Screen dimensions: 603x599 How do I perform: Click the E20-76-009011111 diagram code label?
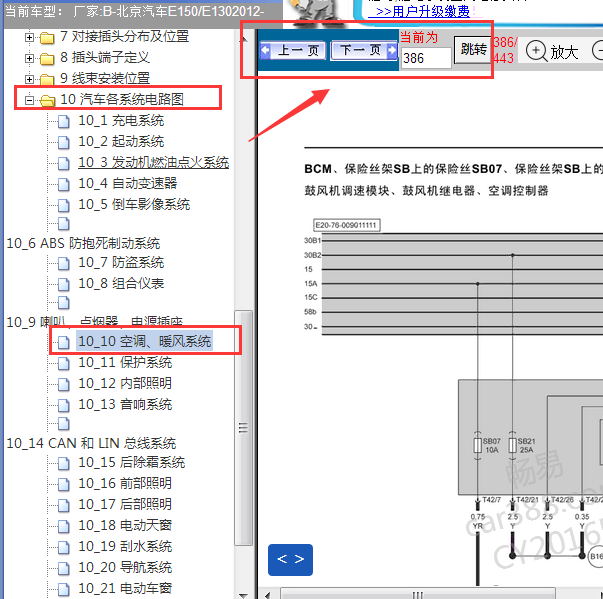(x=346, y=225)
